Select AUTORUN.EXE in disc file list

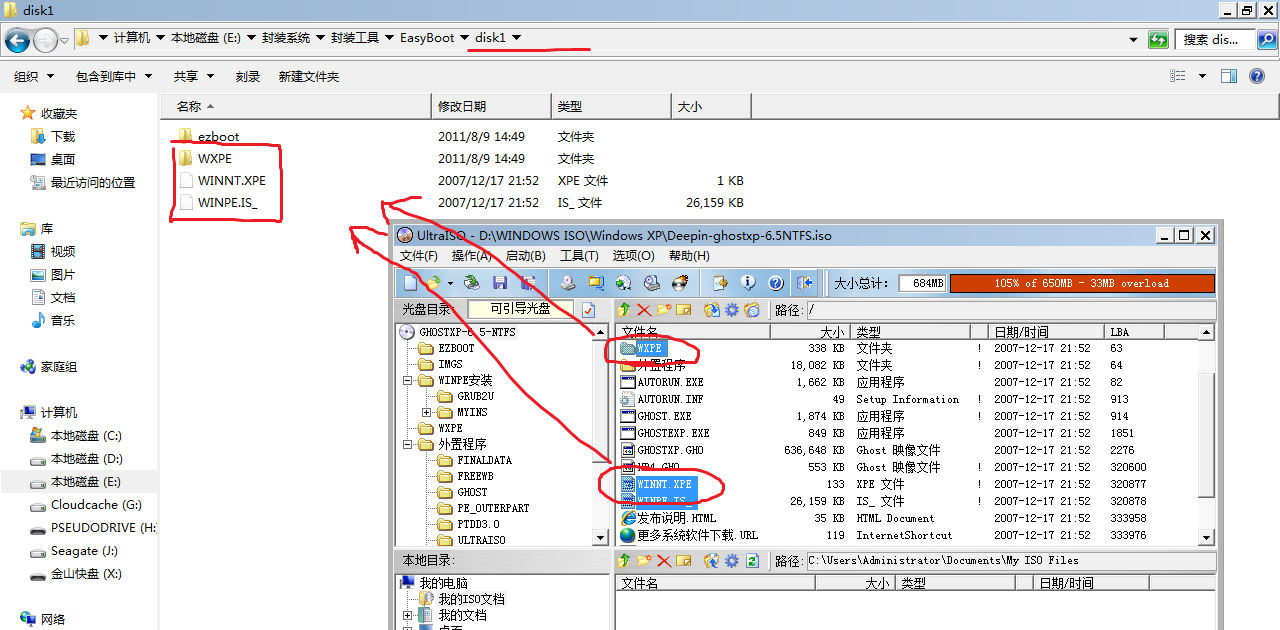point(670,382)
